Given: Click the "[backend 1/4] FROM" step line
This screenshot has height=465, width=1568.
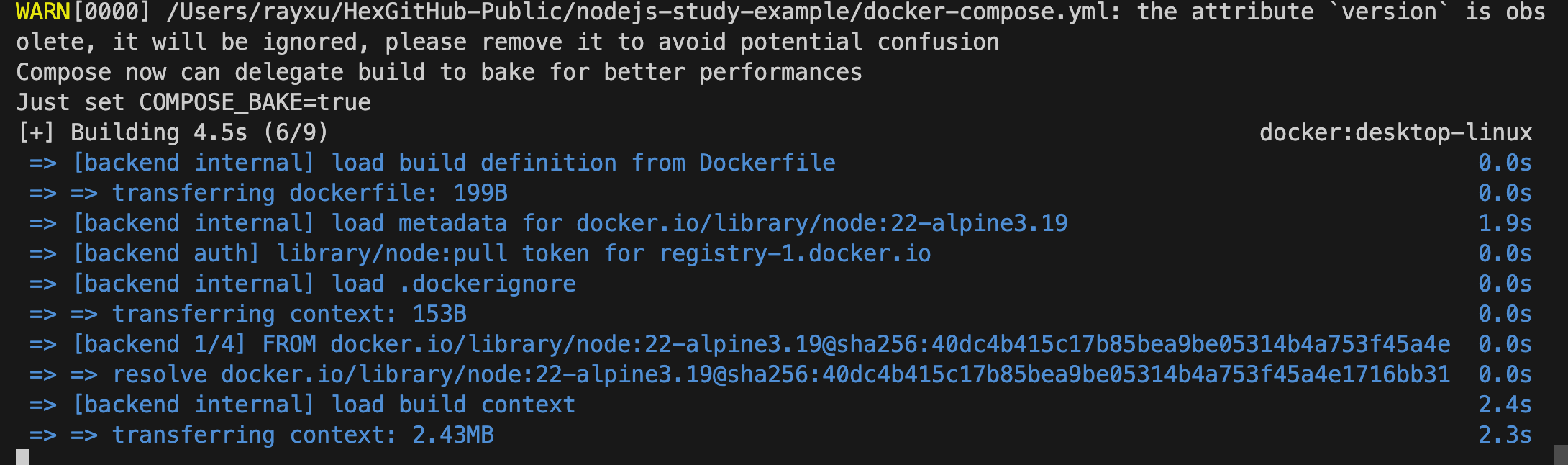Looking at the screenshot, I should (761, 345).
